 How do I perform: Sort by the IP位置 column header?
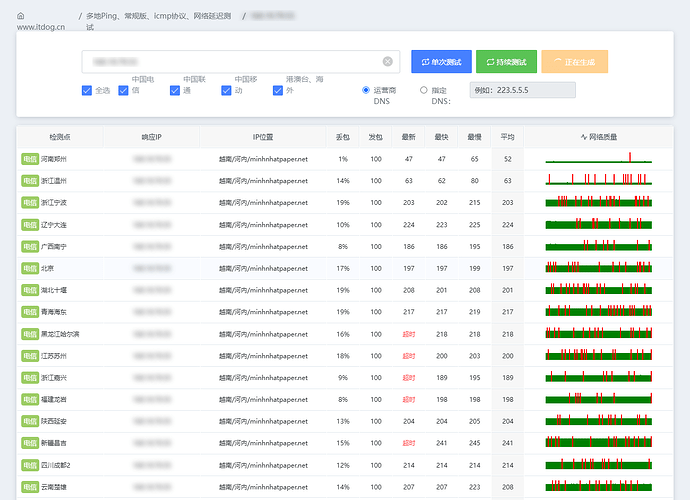coord(263,137)
